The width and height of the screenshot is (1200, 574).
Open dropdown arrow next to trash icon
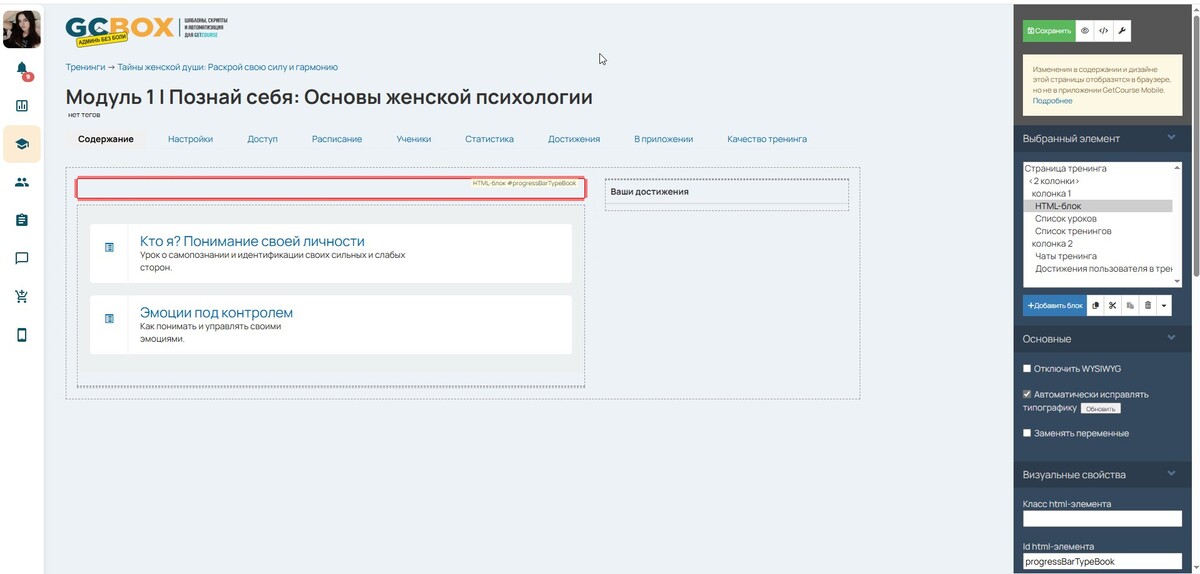pos(1164,305)
